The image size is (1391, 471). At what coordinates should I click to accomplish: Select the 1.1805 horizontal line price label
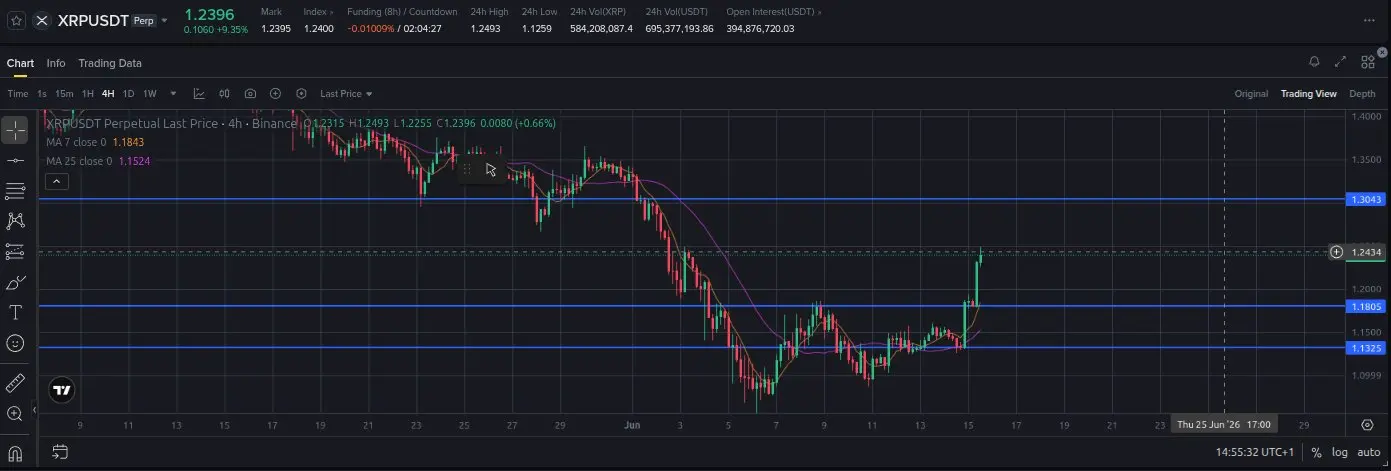(1365, 306)
